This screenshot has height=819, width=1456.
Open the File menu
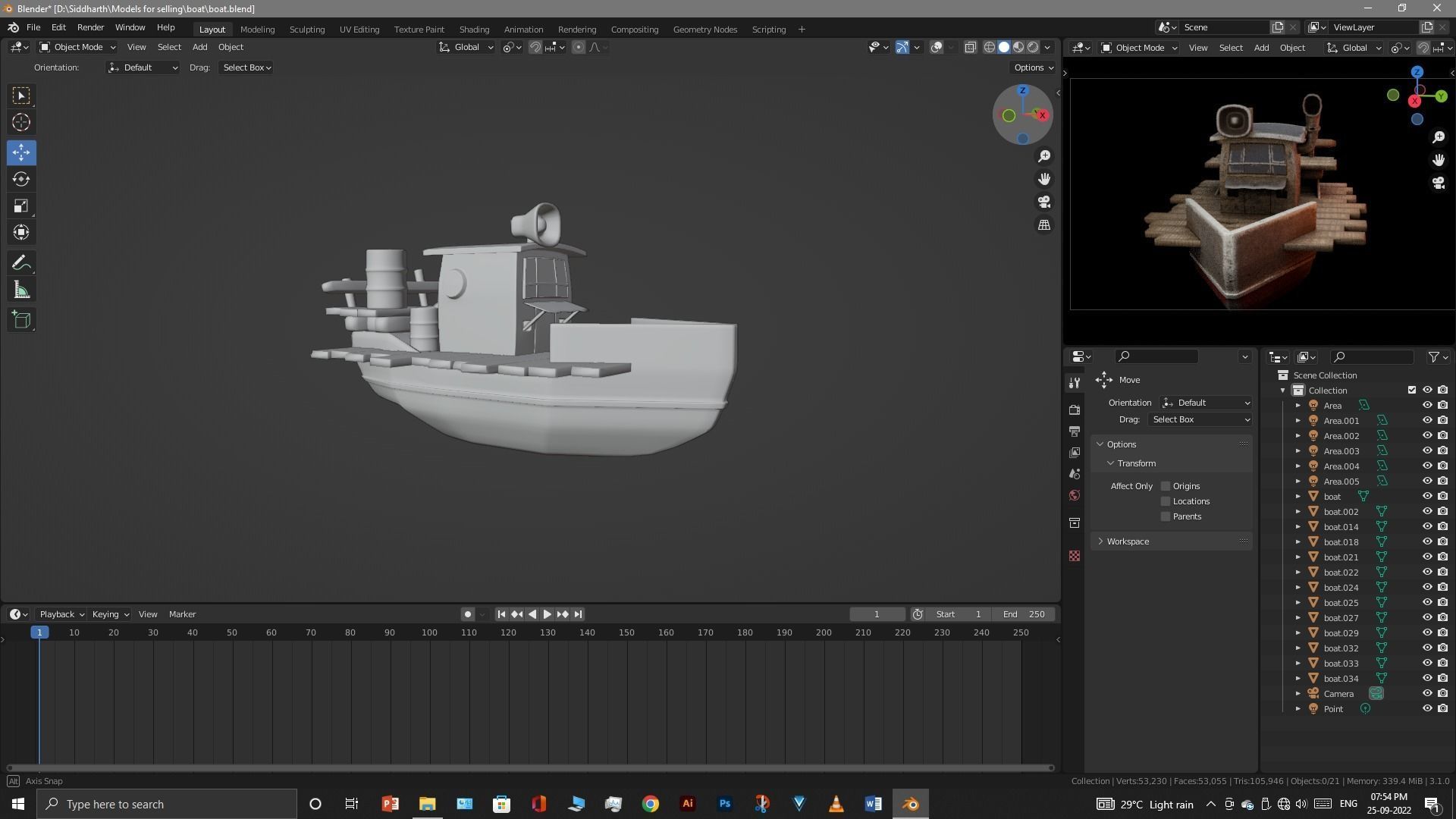tap(33, 27)
